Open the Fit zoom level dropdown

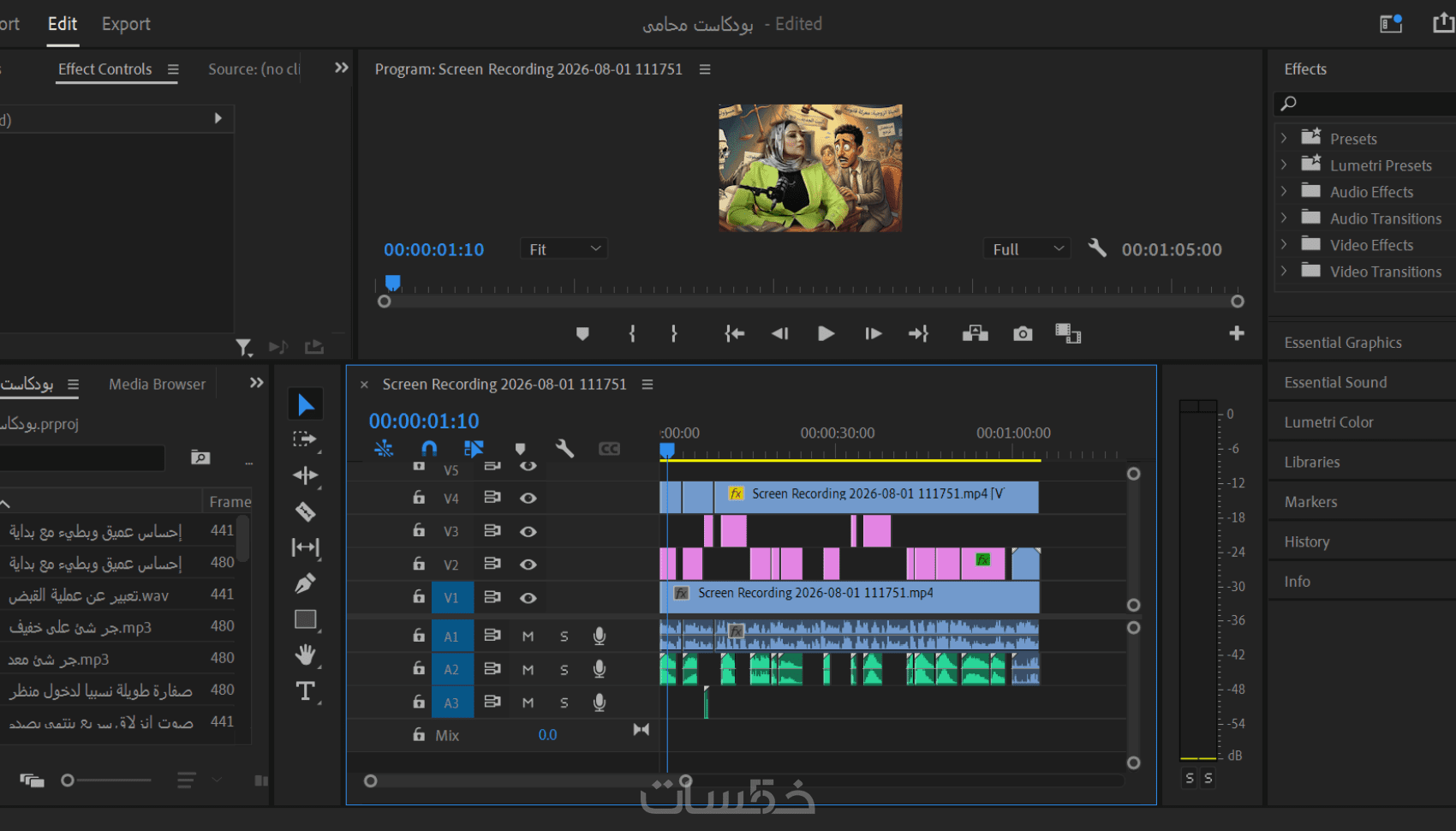(564, 249)
